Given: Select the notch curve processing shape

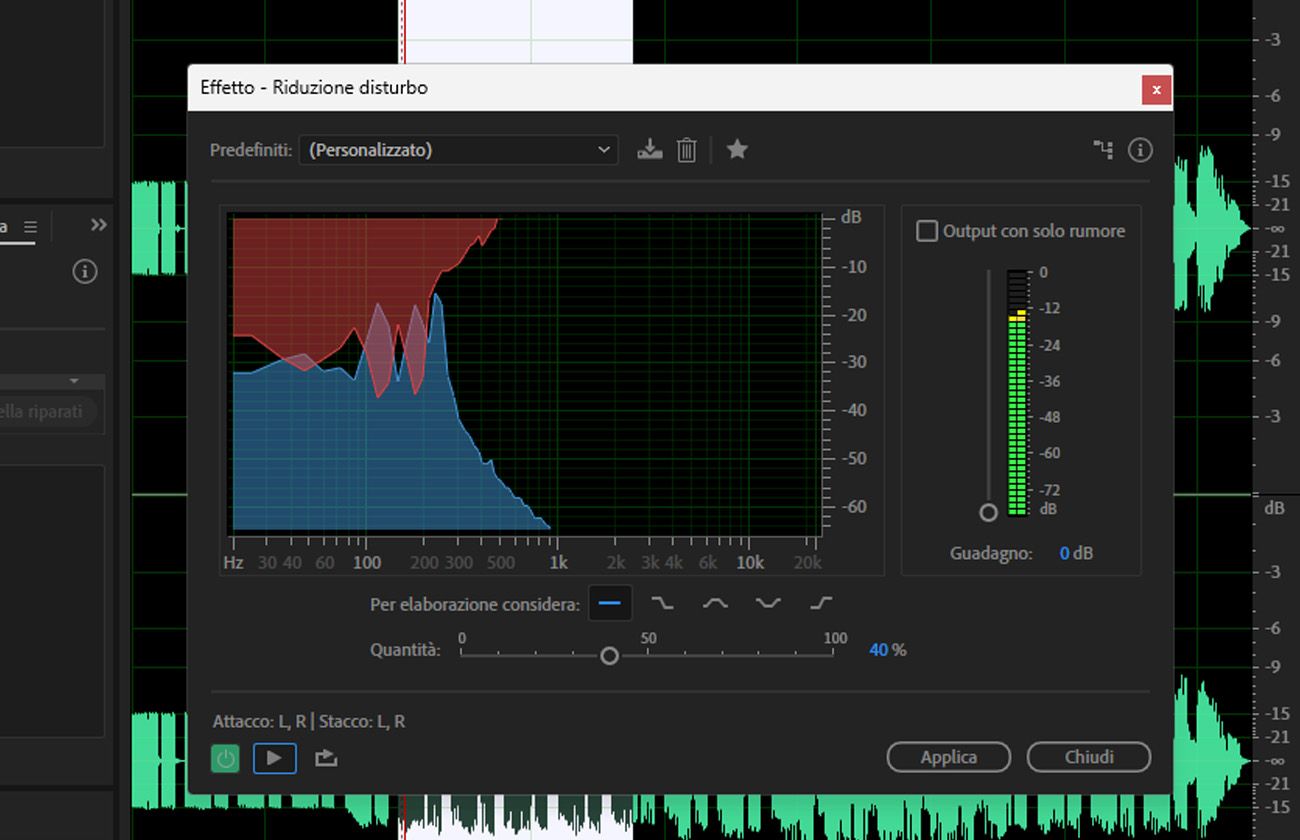Looking at the screenshot, I should coord(766,602).
